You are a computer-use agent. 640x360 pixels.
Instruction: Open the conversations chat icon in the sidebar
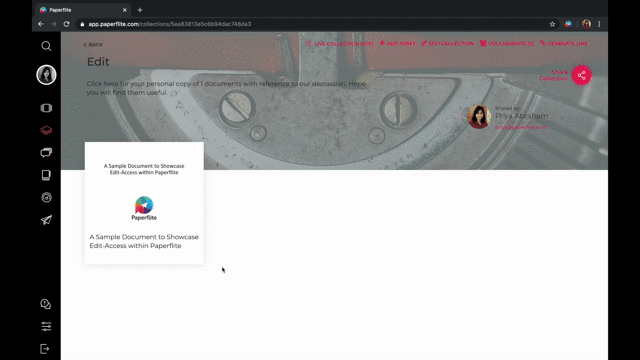(46, 153)
